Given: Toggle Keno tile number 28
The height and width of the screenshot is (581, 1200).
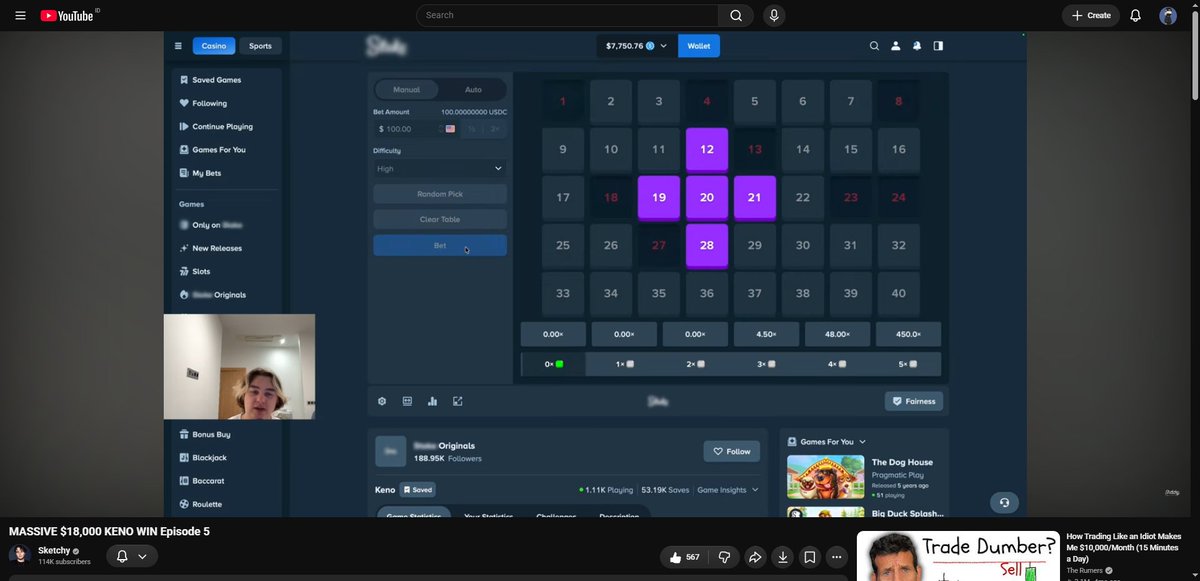Looking at the screenshot, I should tap(707, 245).
